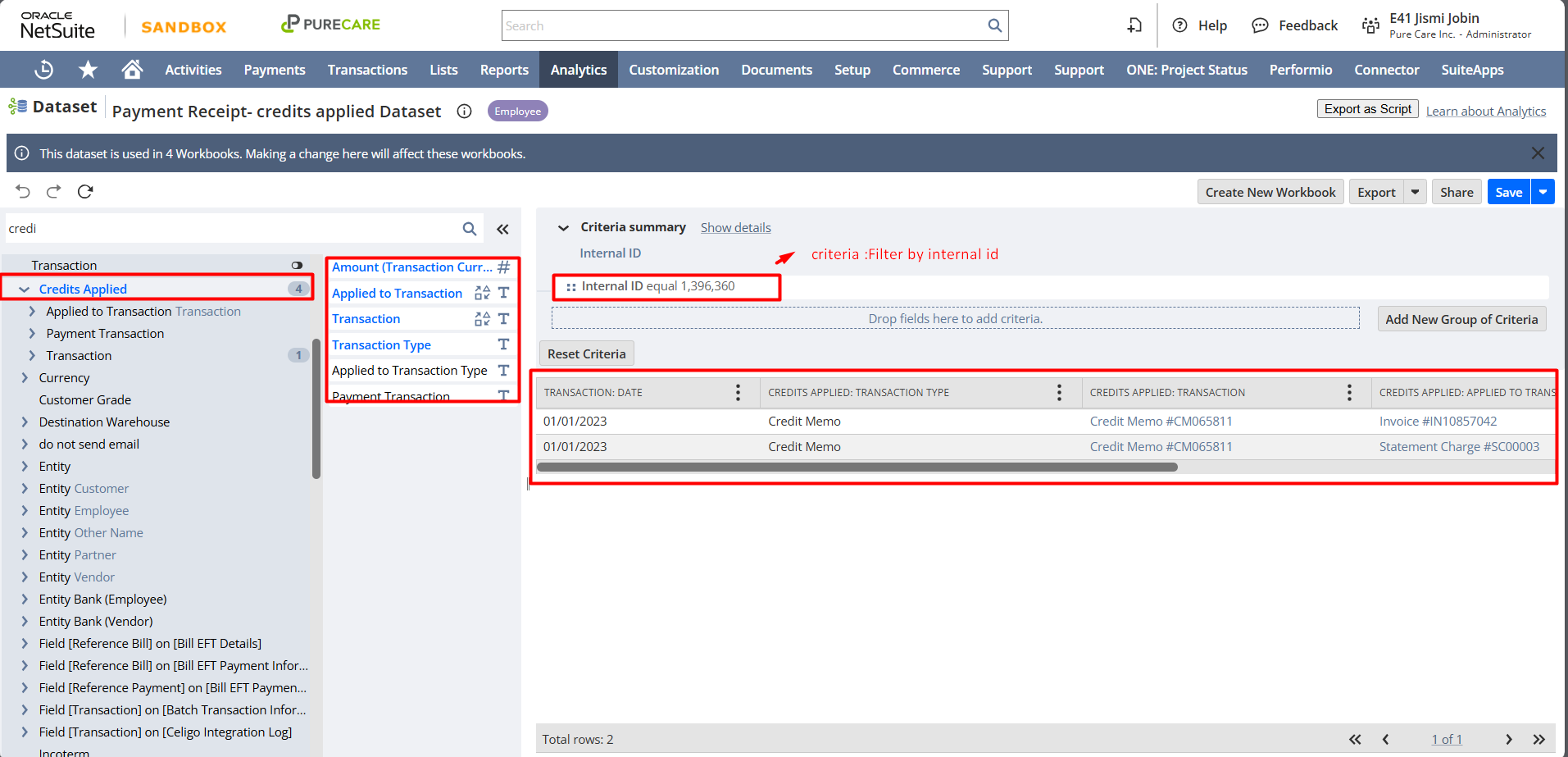Refresh the dataset with the reload icon

click(x=85, y=191)
